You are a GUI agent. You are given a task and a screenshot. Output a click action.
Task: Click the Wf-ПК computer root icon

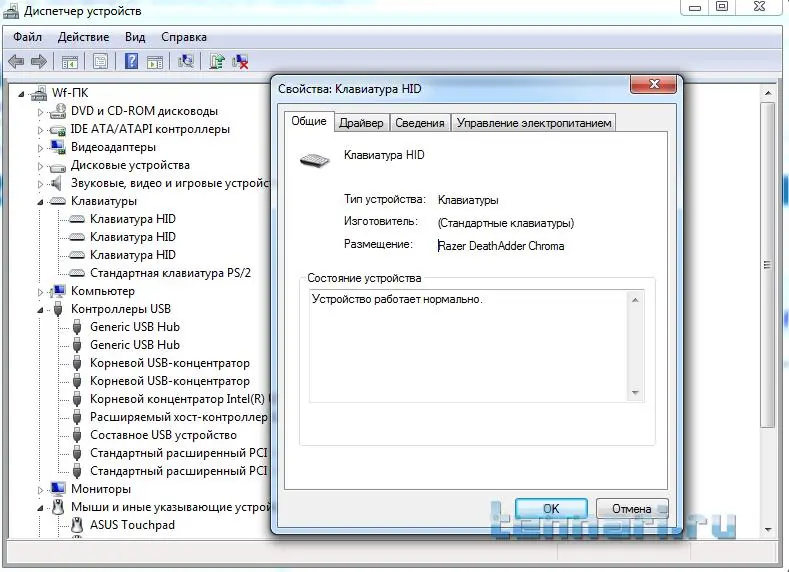39,93
